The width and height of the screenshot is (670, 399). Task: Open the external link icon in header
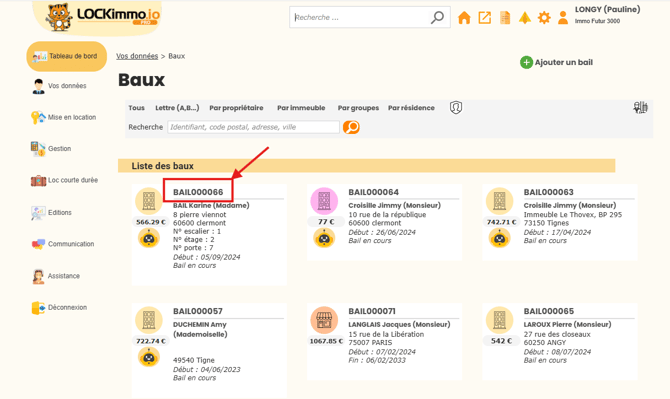485,18
